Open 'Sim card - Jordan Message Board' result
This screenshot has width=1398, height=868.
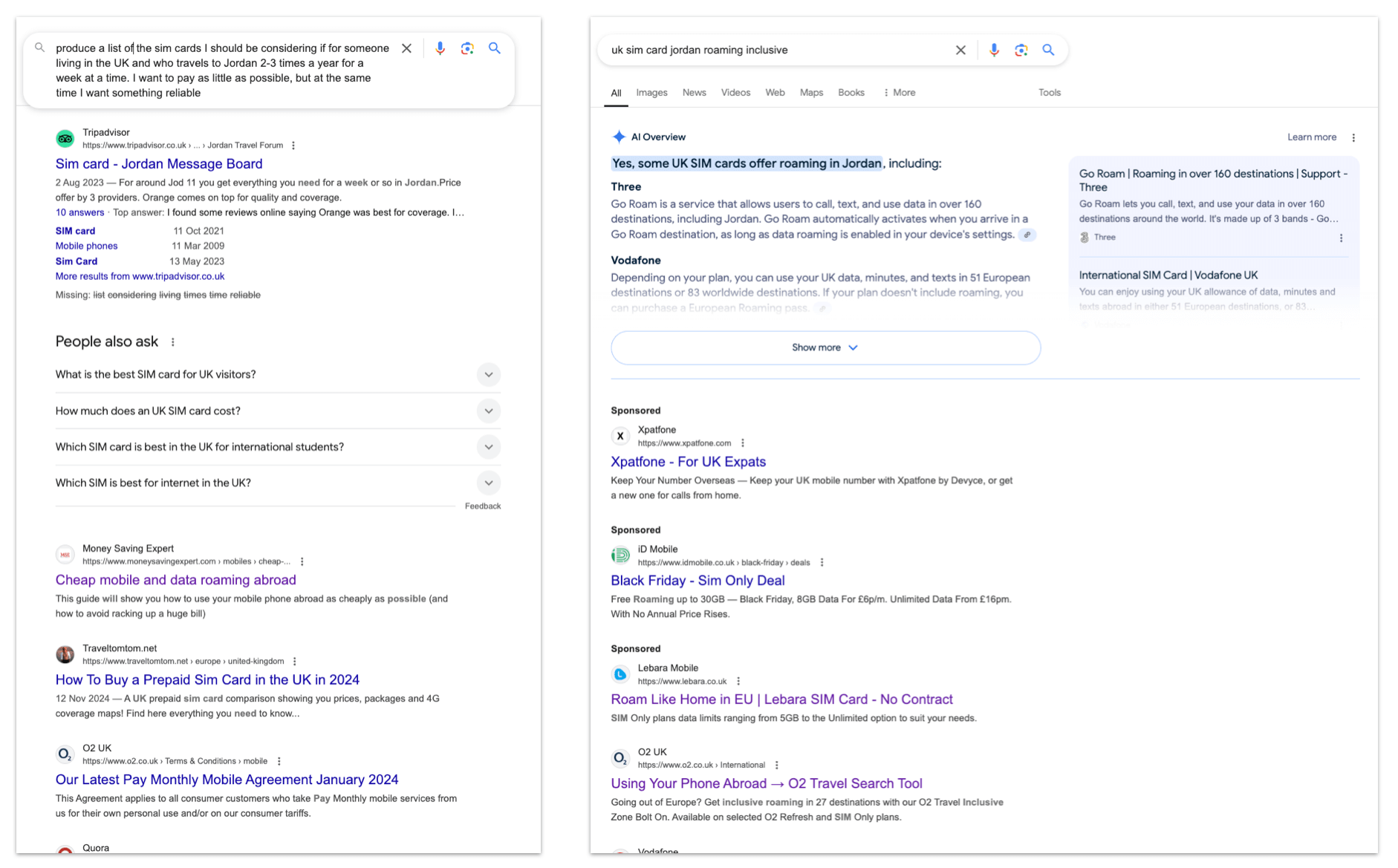tap(159, 164)
